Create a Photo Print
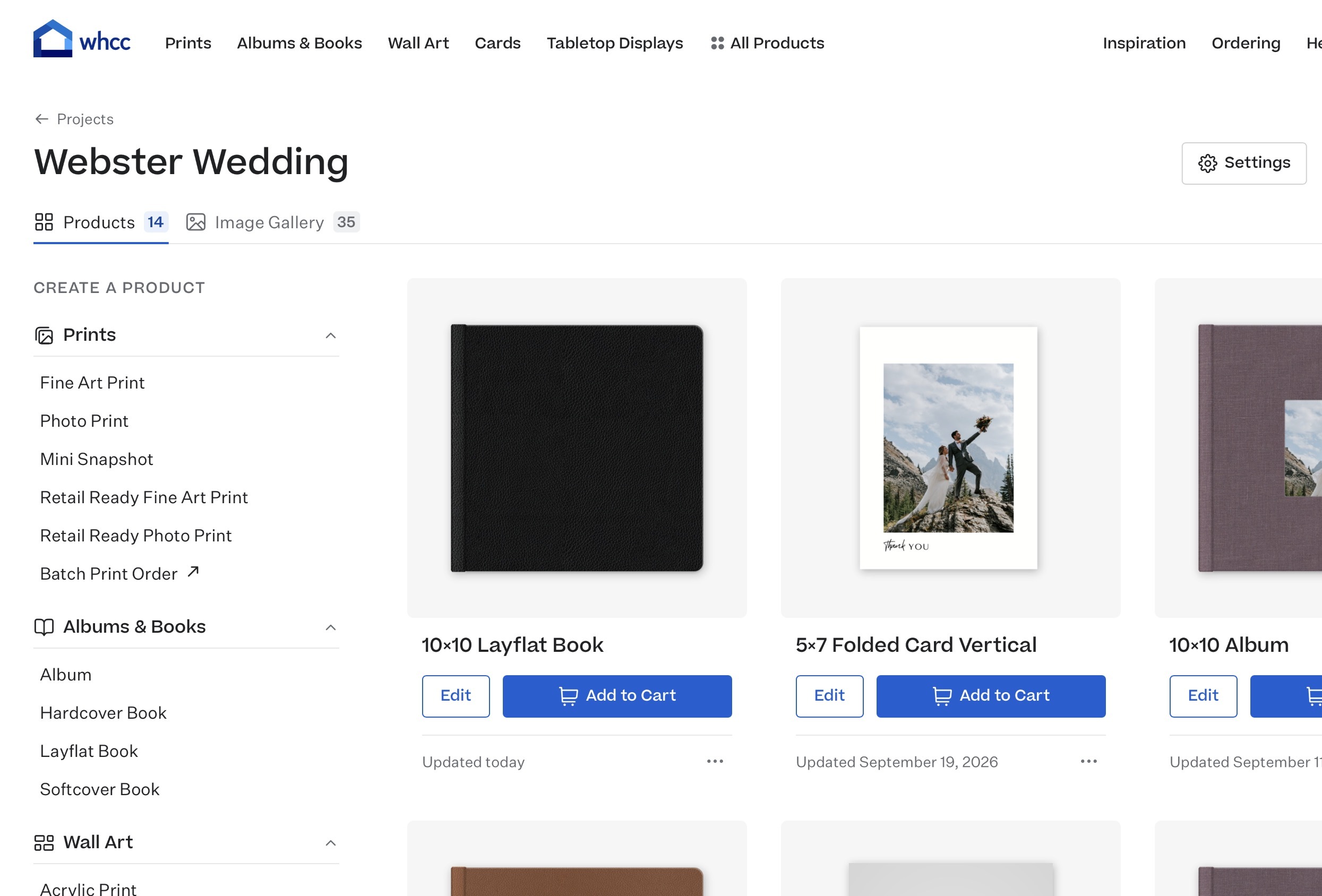This screenshot has width=1322, height=896. point(84,421)
